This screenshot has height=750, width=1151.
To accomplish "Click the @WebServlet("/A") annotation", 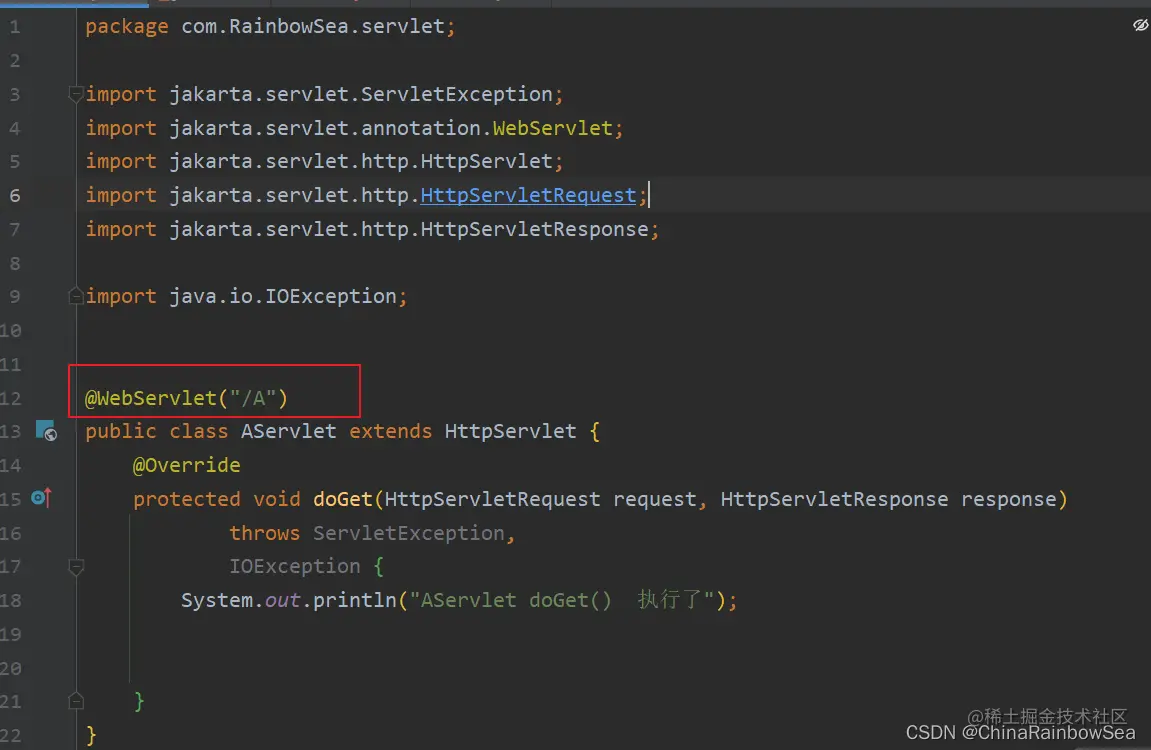I will tap(186, 398).
